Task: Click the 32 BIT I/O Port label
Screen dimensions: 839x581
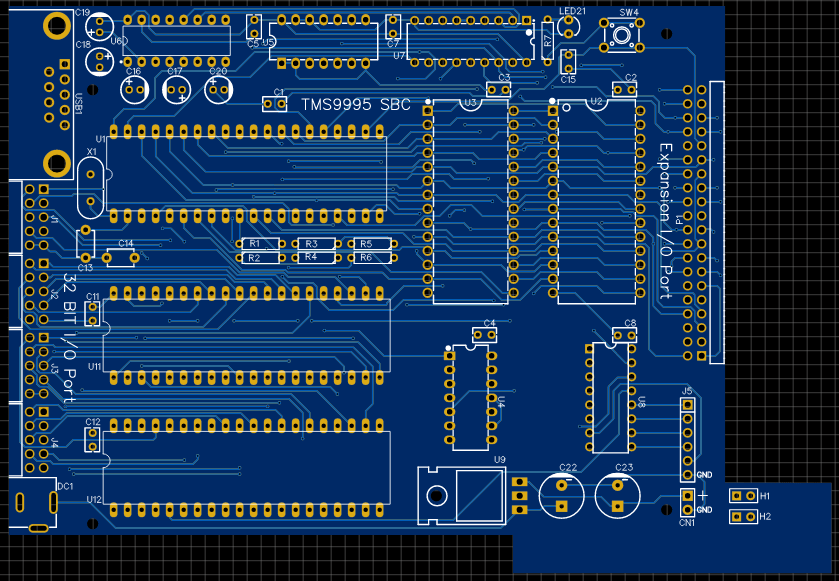Action: pos(69,337)
